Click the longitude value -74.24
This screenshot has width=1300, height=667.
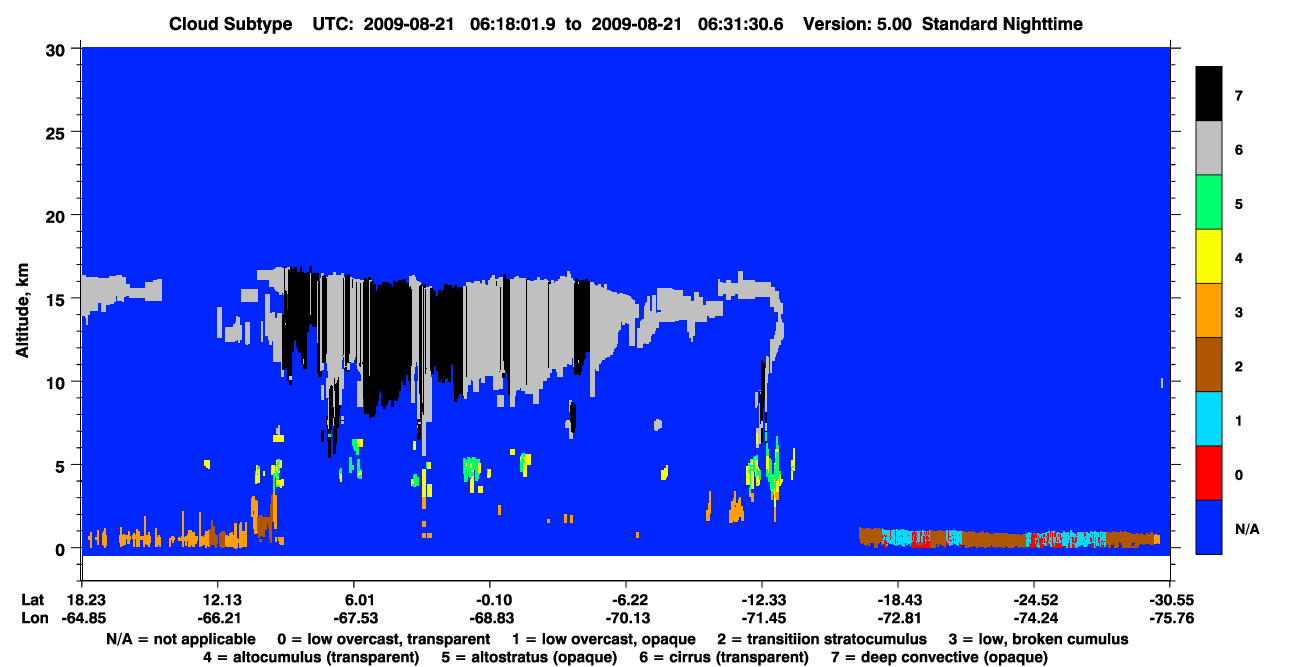[1033, 618]
